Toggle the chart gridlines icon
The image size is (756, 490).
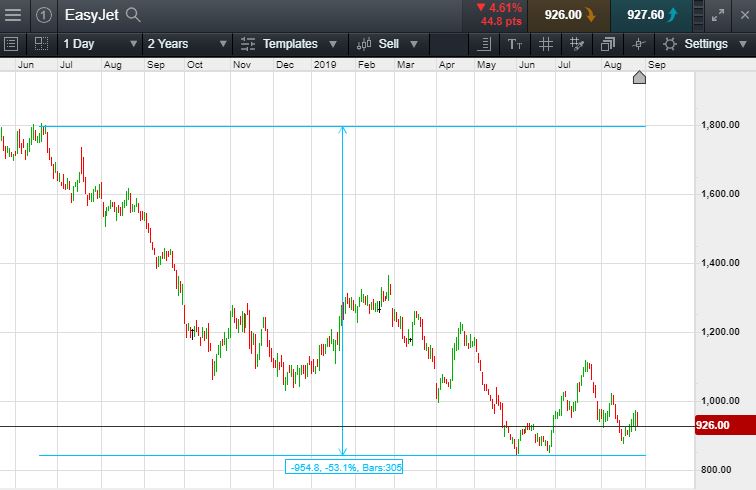(x=545, y=44)
